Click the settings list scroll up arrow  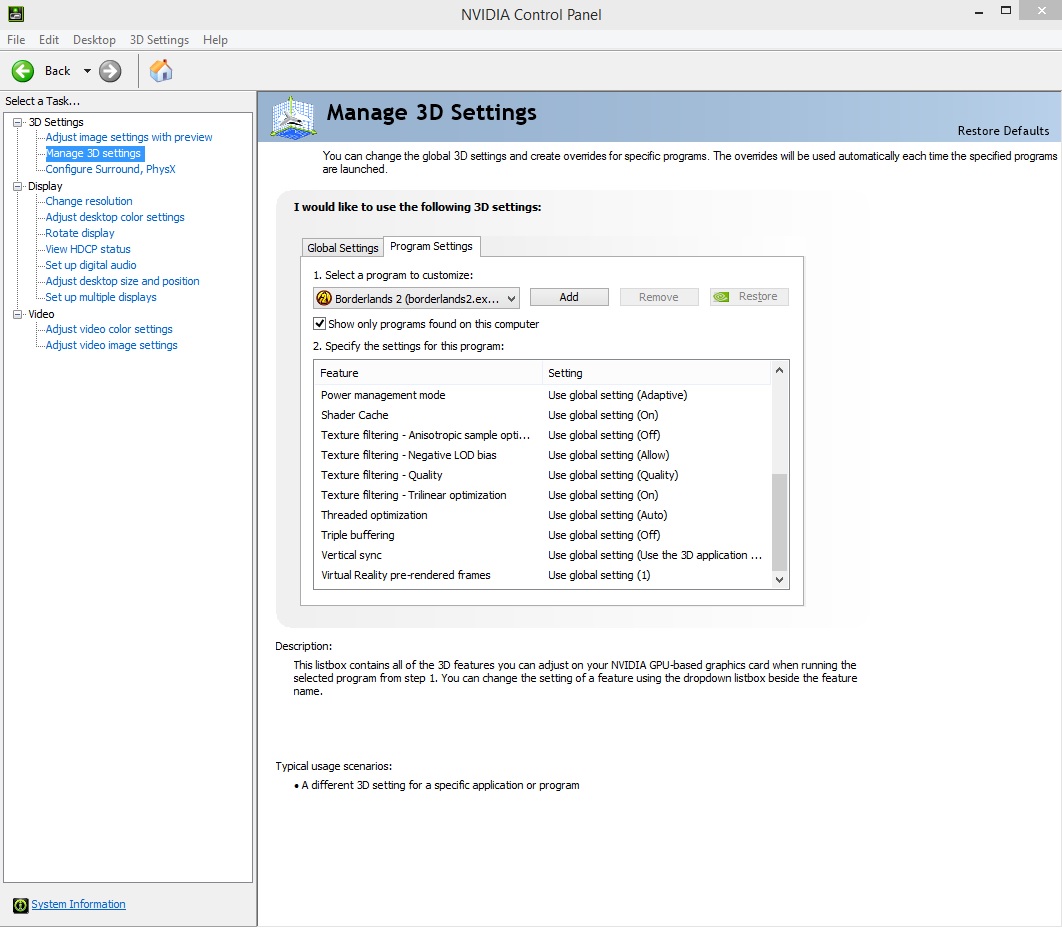[780, 371]
